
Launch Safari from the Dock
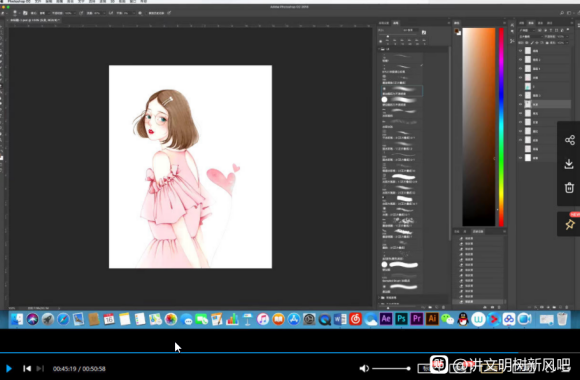click(x=63, y=319)
